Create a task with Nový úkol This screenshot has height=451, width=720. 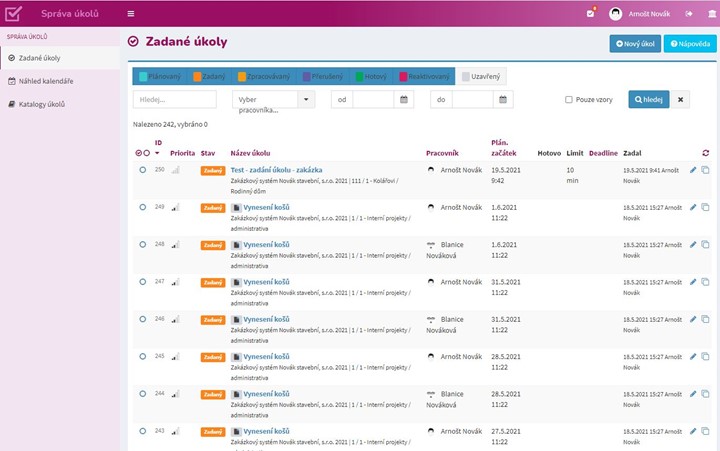pos(635,44)
